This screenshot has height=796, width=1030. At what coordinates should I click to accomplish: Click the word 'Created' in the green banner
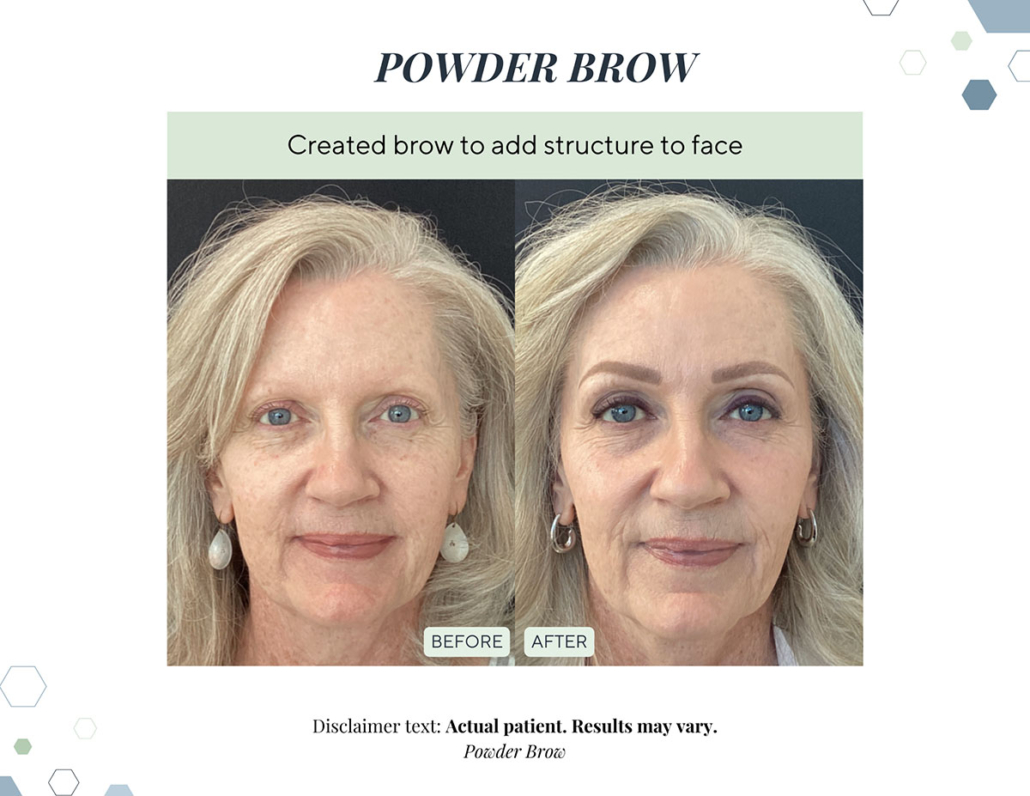(336, 145)
